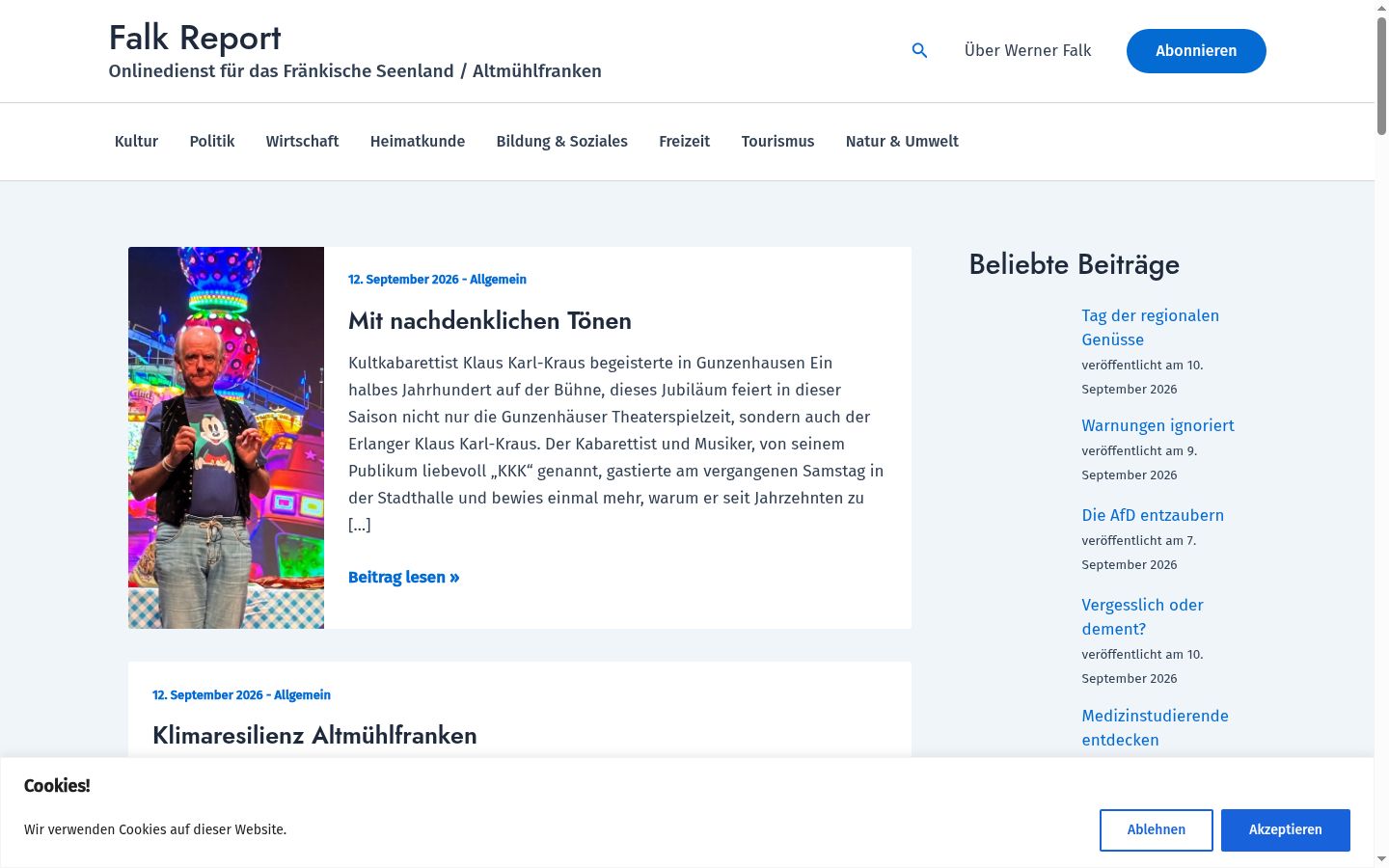Open the Klaus Karl-Kraus article photo

click(x=226, y=438)
